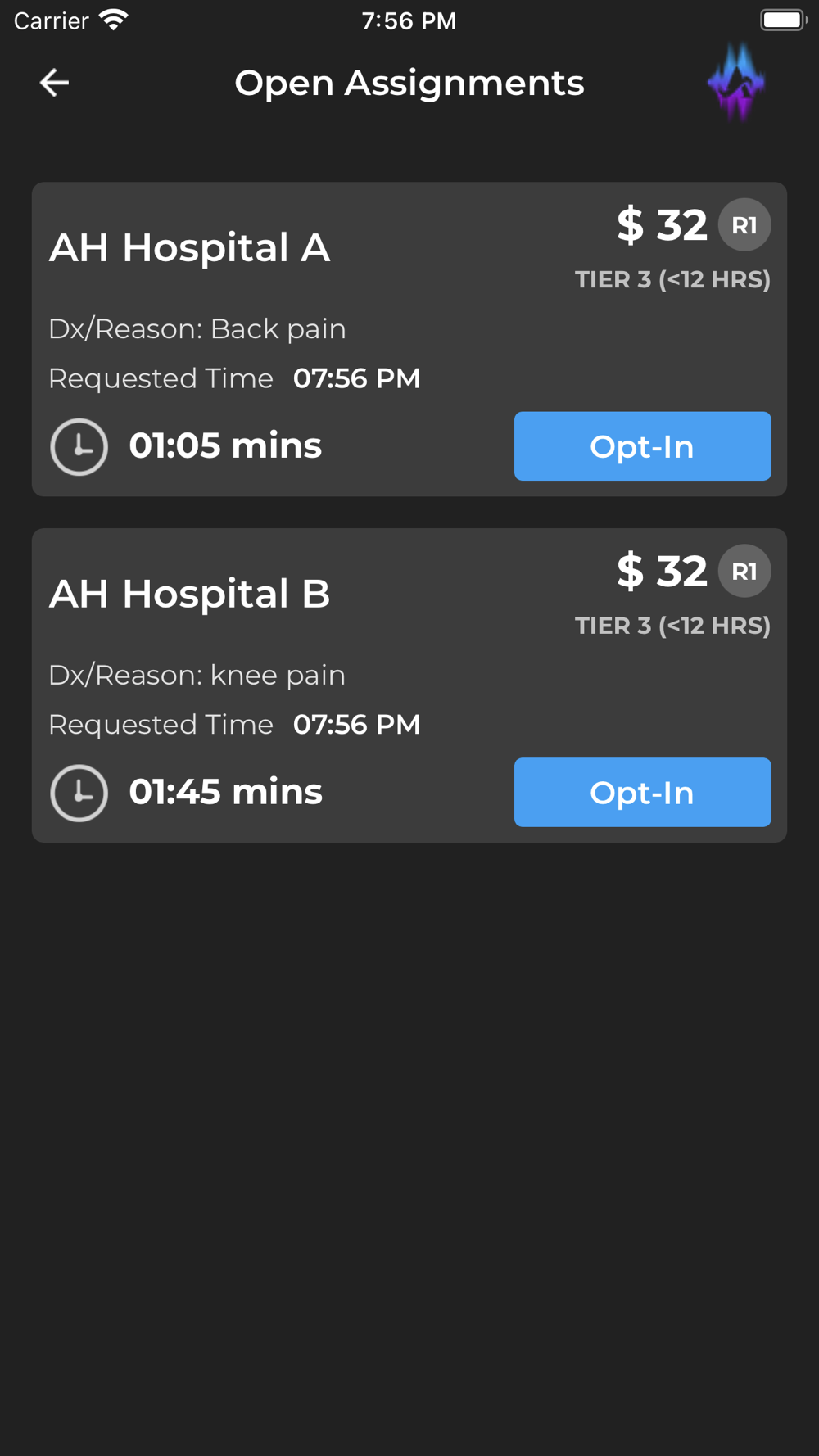Viewport: 819px width, 1456px height.
Task: Tap the R1 badge on AH Hospital A
Action: 744,225
